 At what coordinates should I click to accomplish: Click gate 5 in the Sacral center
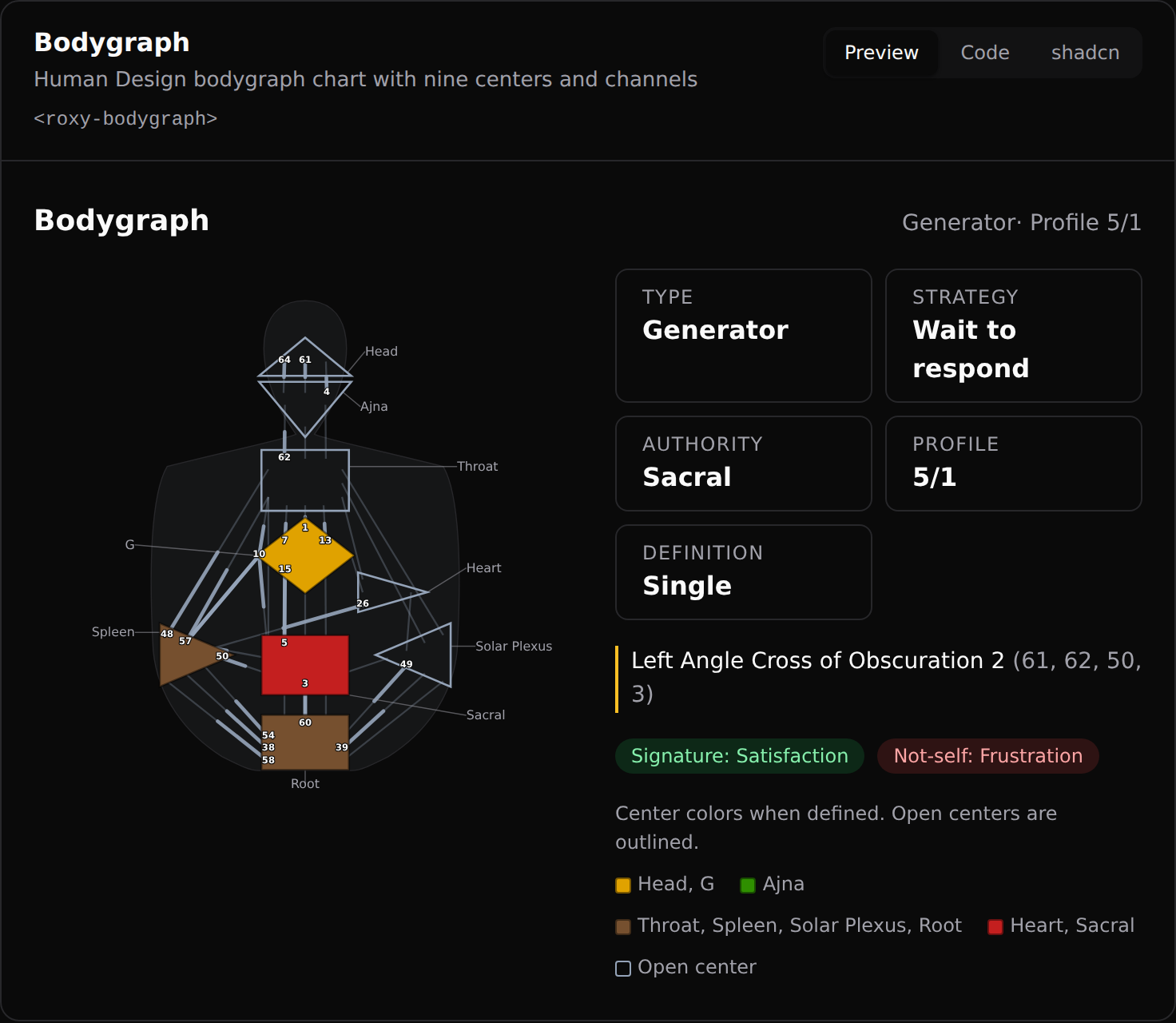point(284,643)
